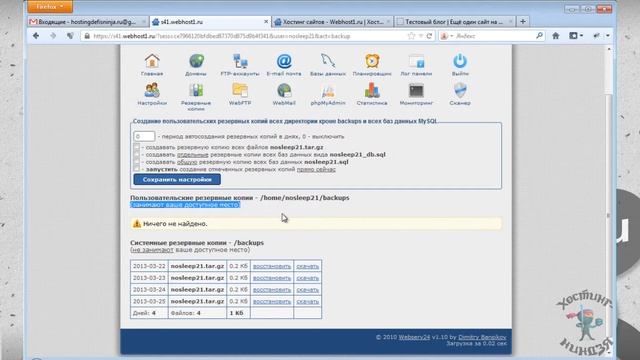Click восстановить for 2013-03-23 backup
The image size is (640, 360).
click(x=272, y=278)
